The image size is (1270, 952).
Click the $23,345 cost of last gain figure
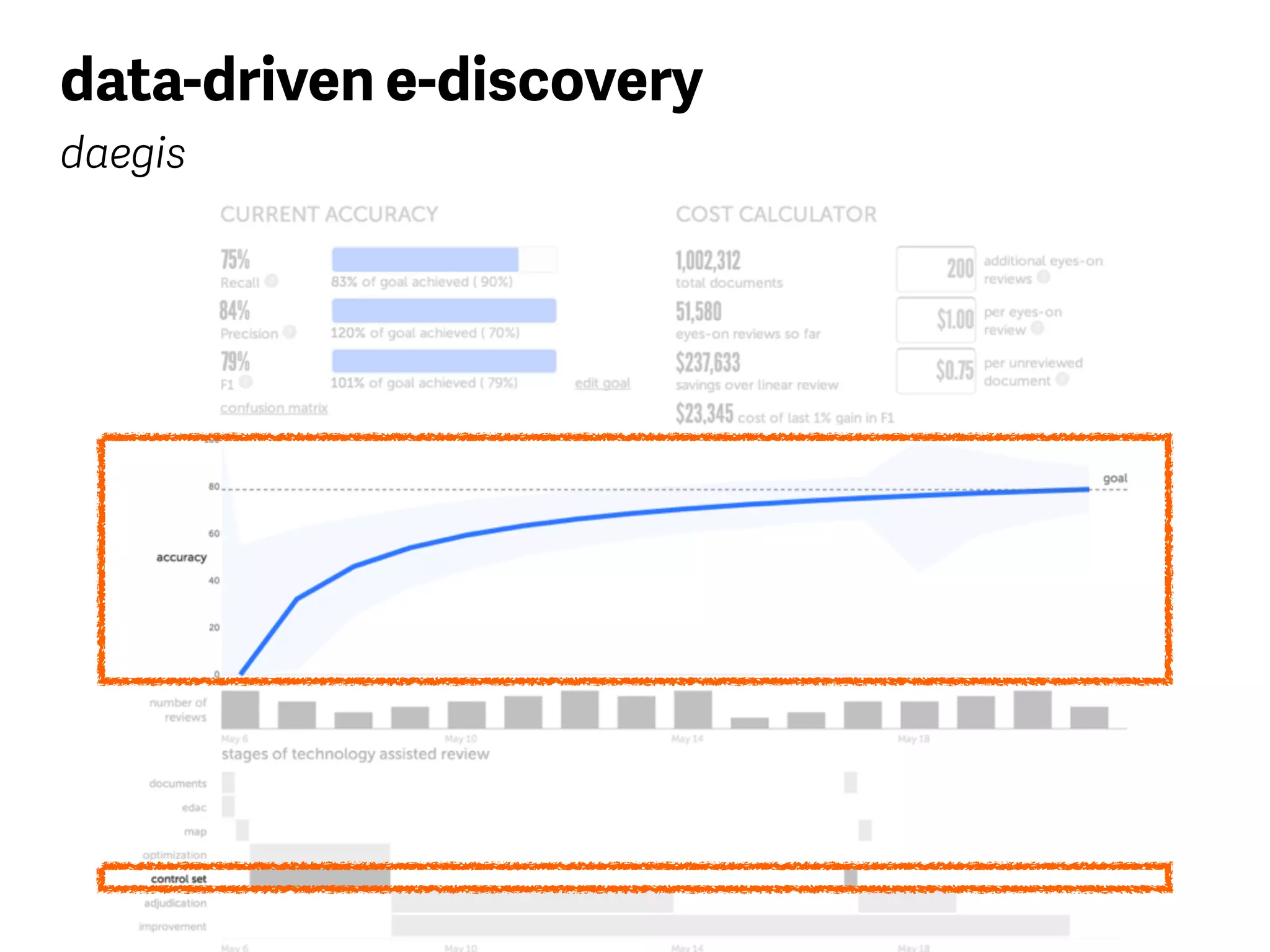tap(704, 413)
